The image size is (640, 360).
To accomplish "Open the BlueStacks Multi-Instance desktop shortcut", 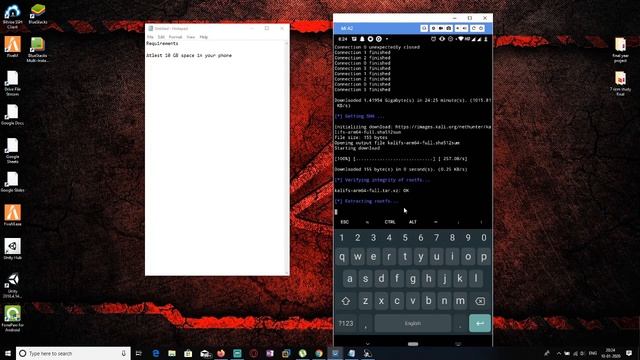I will [38, 50].
